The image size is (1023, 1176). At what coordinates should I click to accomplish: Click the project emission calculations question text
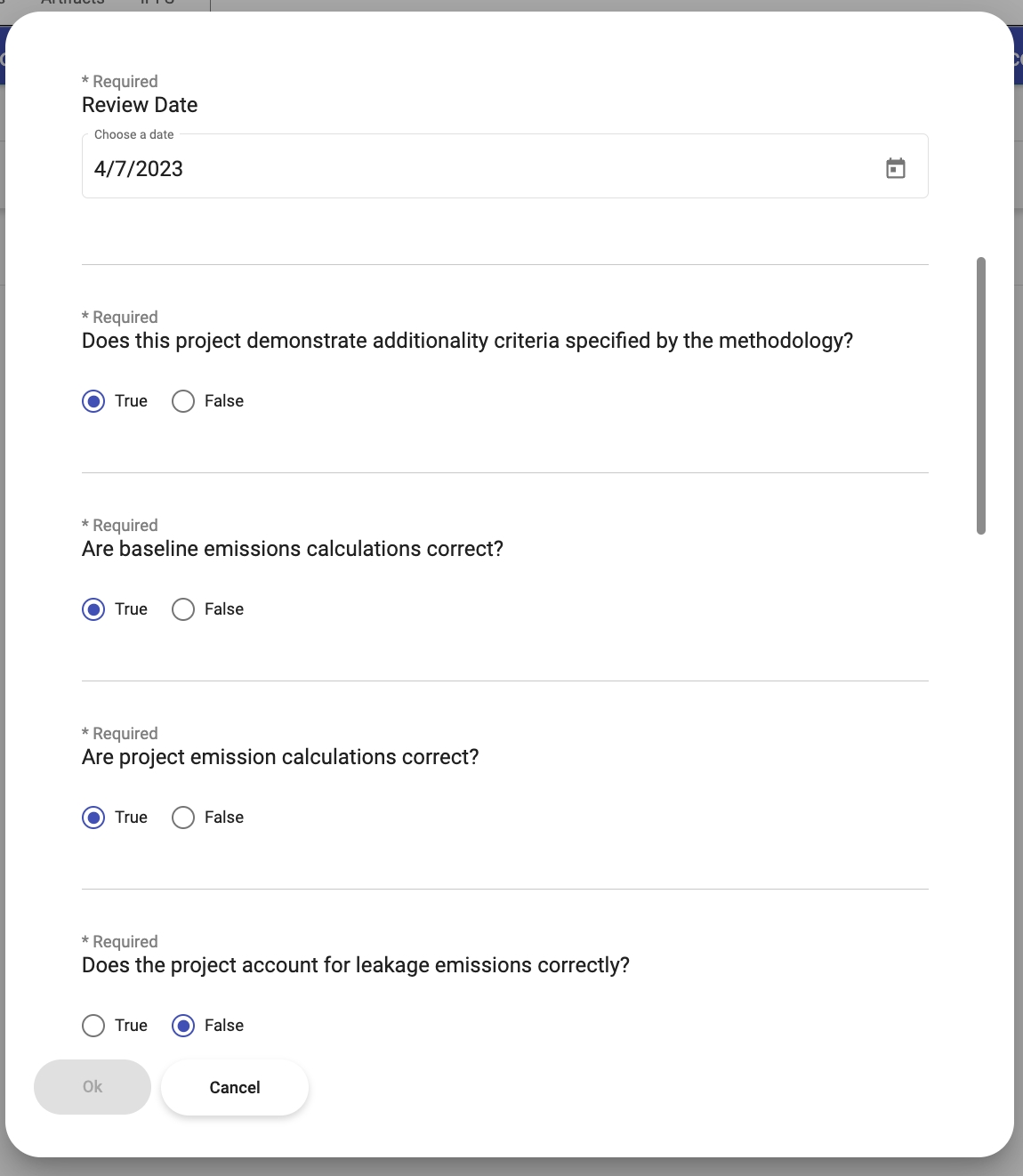280,757
